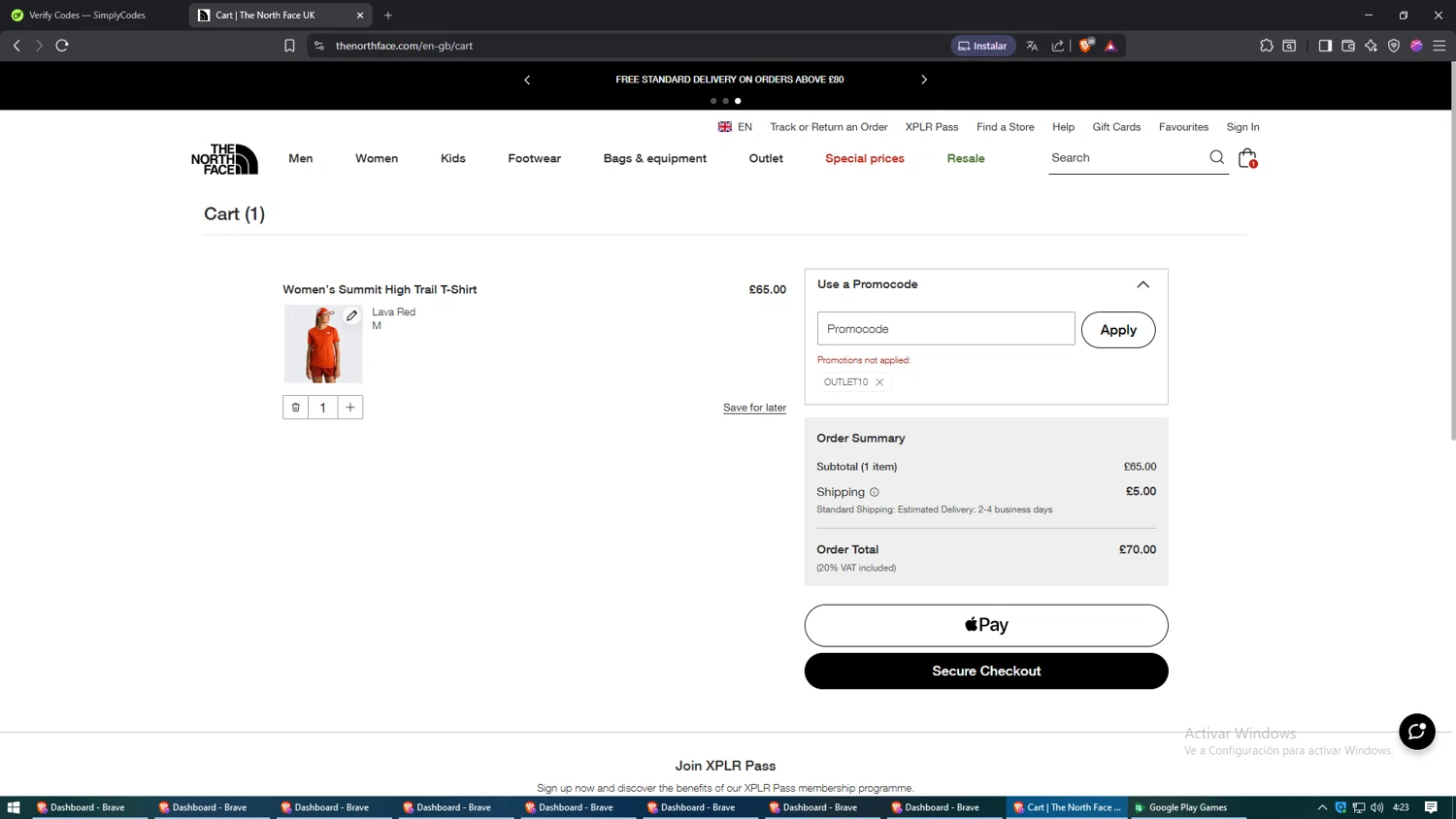Image resolution: width=1456 pixels, height=819 pixels.
Task: Open the shopping cart bag icon
Action: [x=1247, y=157]
